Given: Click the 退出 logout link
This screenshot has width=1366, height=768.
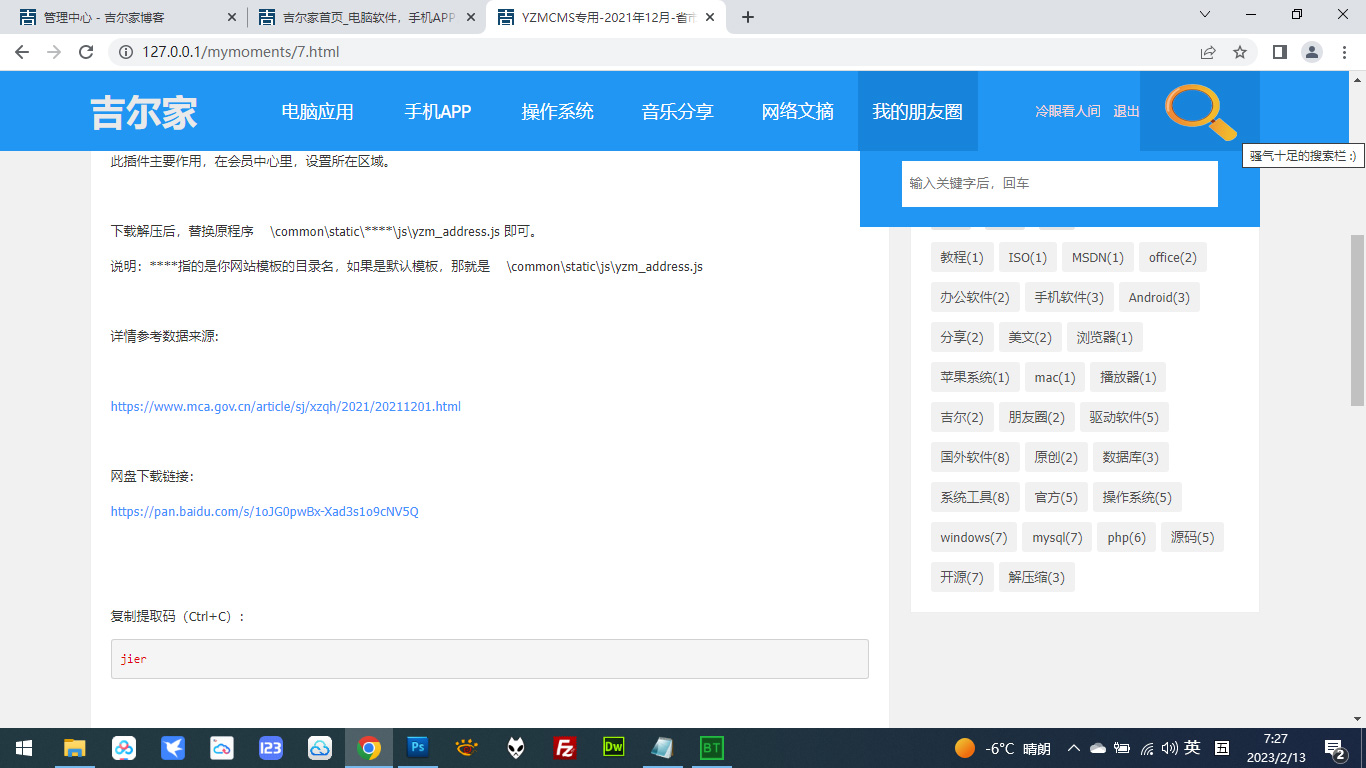Looking at the screenshot, I should pos(1126,111).
